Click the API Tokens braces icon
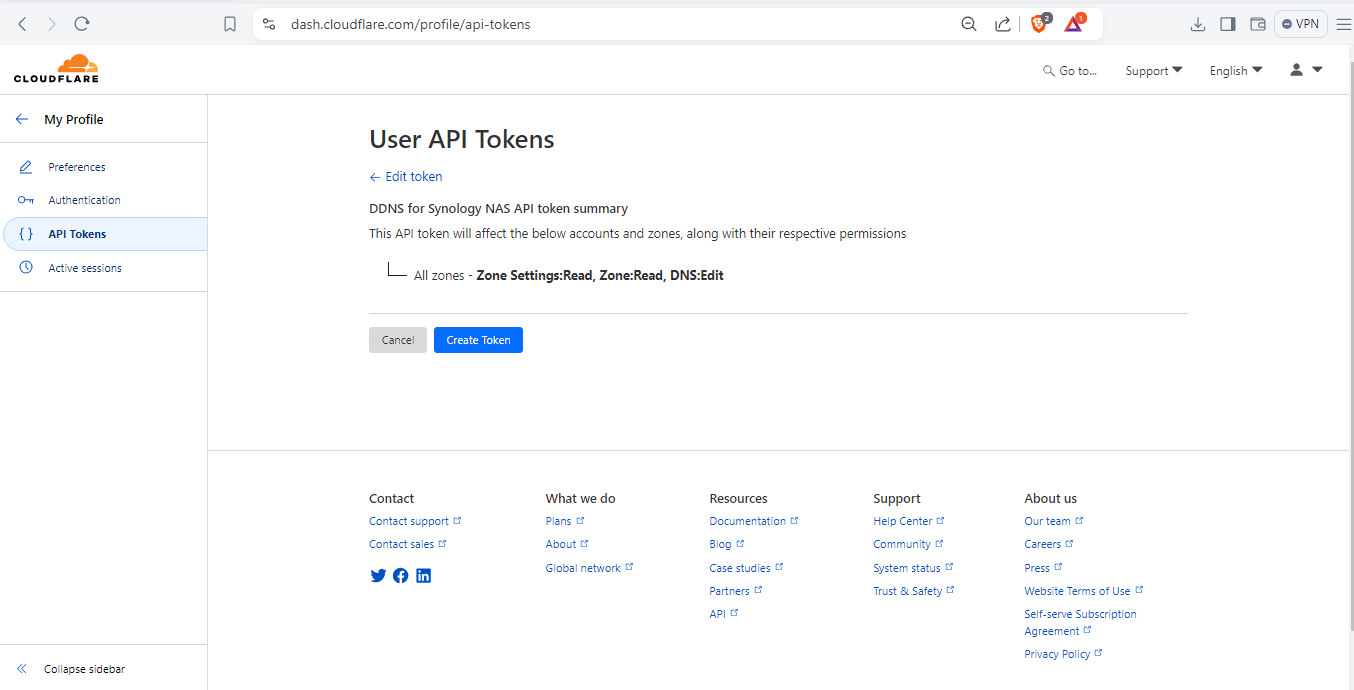The height and width of the screenshot is (690, 1354). tap(26, 234)
